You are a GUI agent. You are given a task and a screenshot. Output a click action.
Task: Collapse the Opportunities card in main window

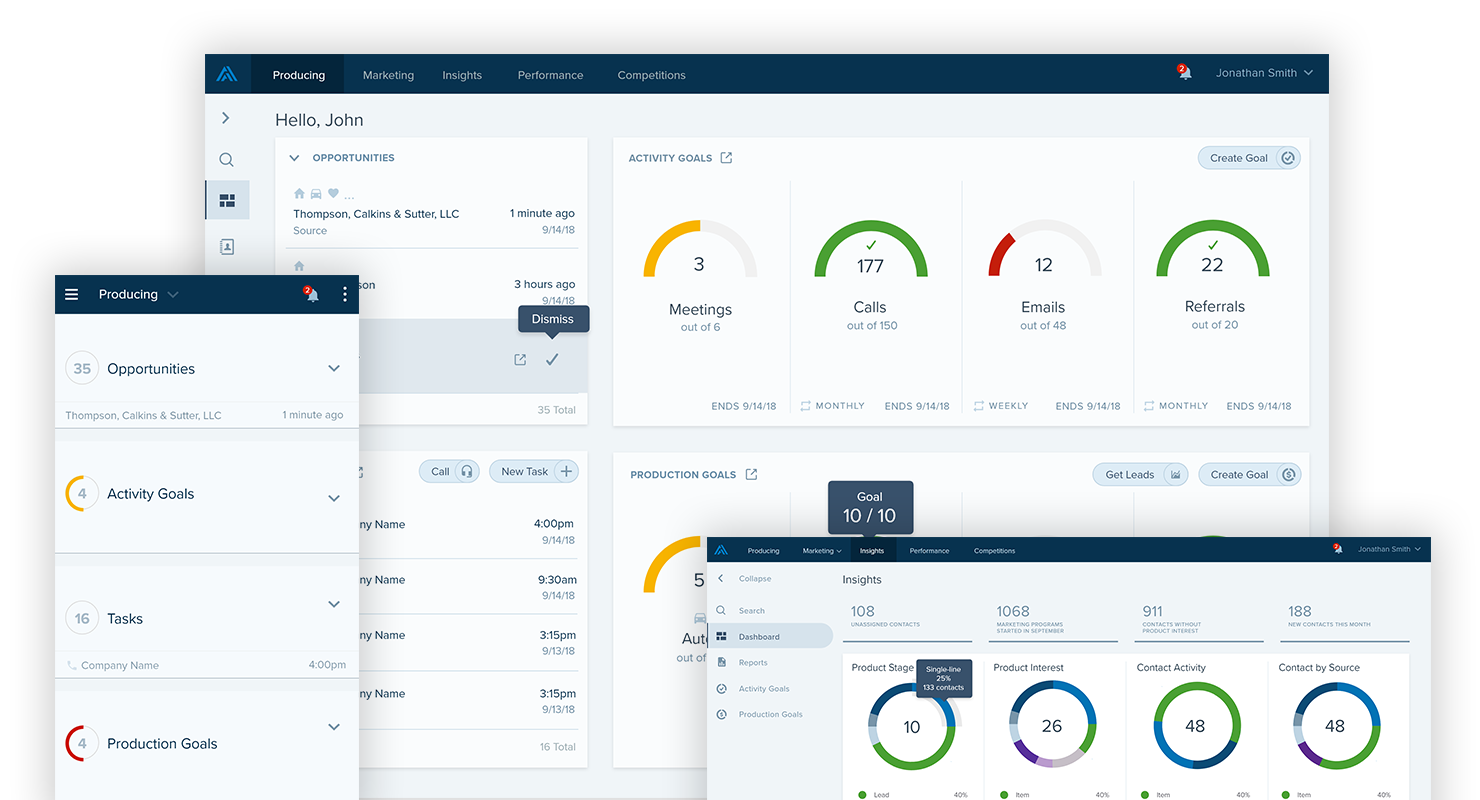pyautogui.click(x=294, y=158)
